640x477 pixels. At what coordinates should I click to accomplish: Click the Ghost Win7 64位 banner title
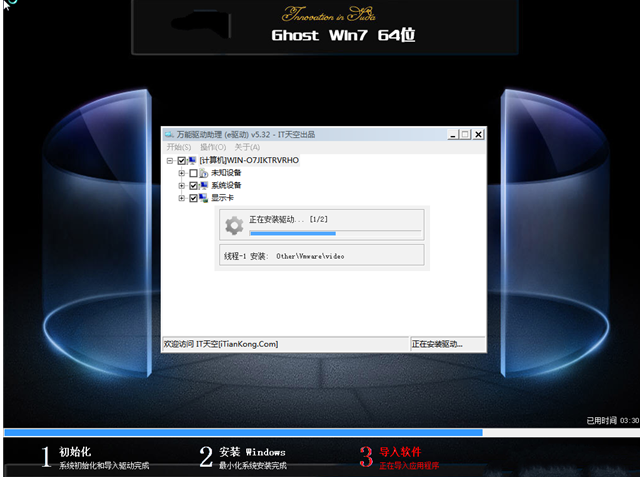[x=343, y=35]
